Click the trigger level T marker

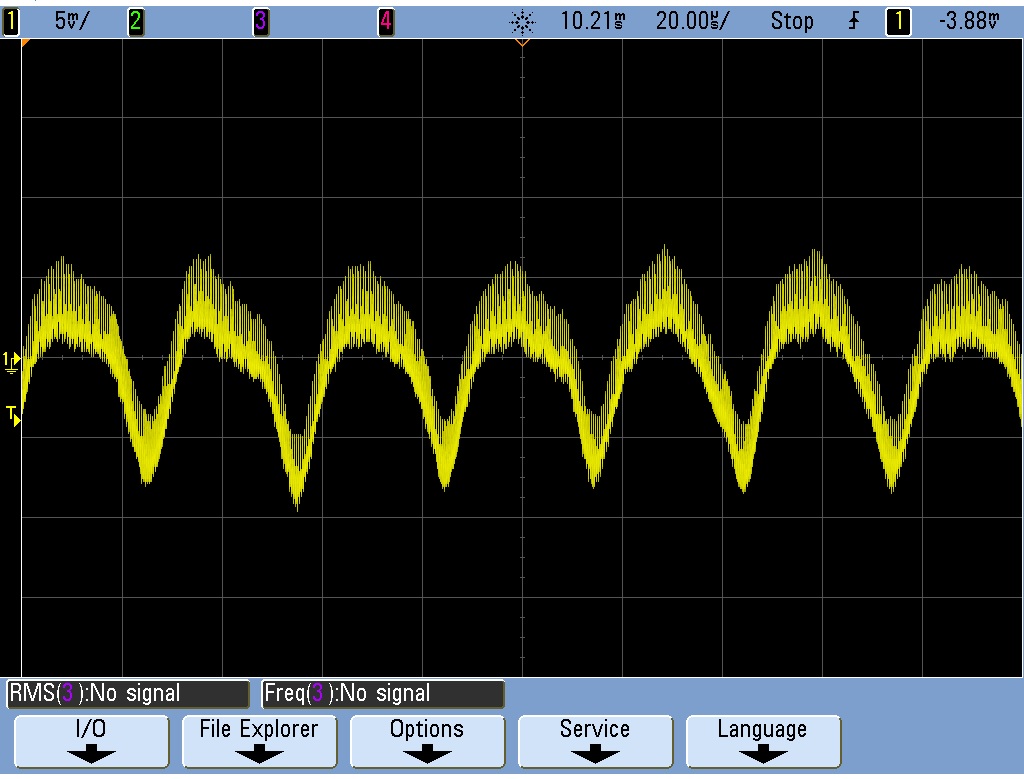point(13,415)
